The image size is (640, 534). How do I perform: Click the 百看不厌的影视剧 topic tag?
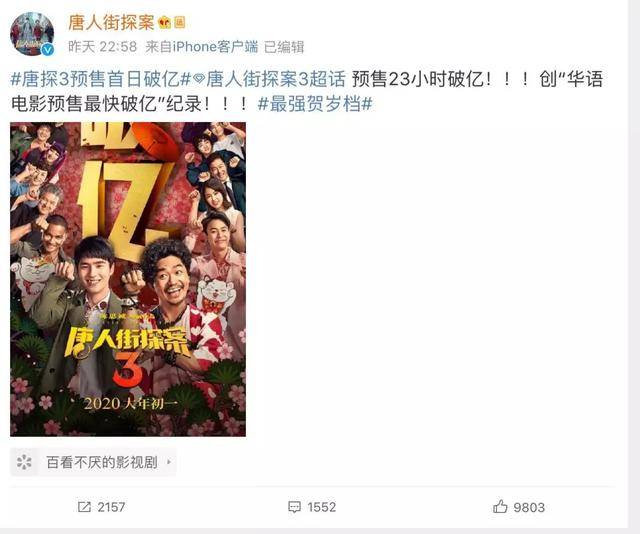point(102,462)
